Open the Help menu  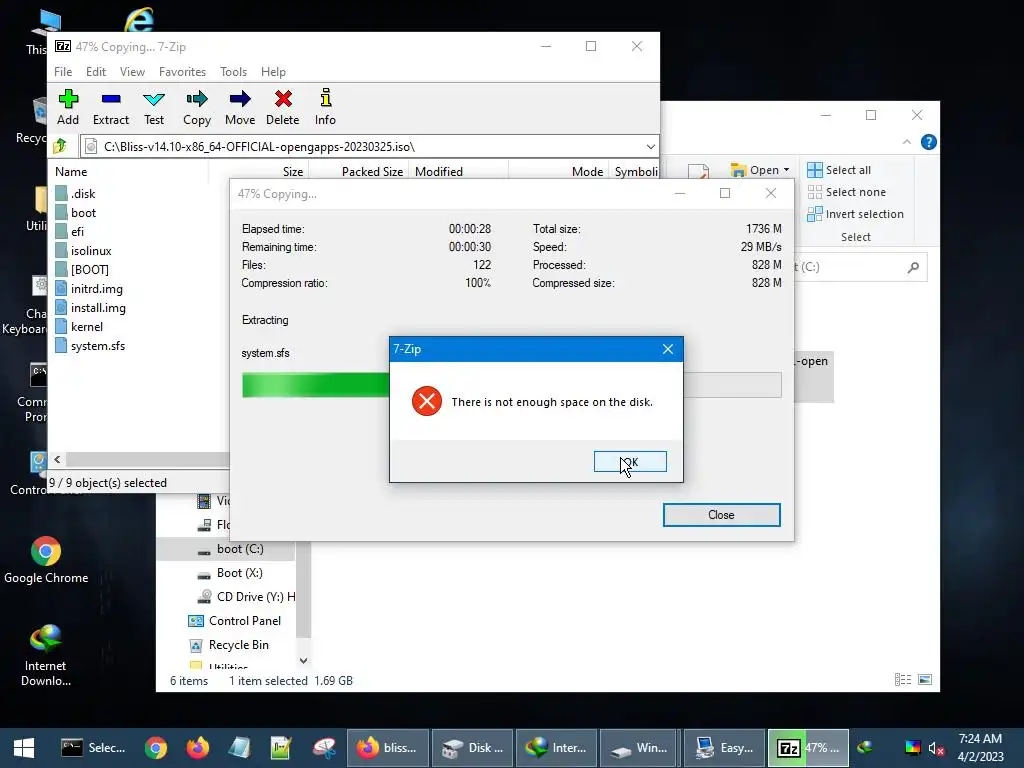tap(273, 72)
